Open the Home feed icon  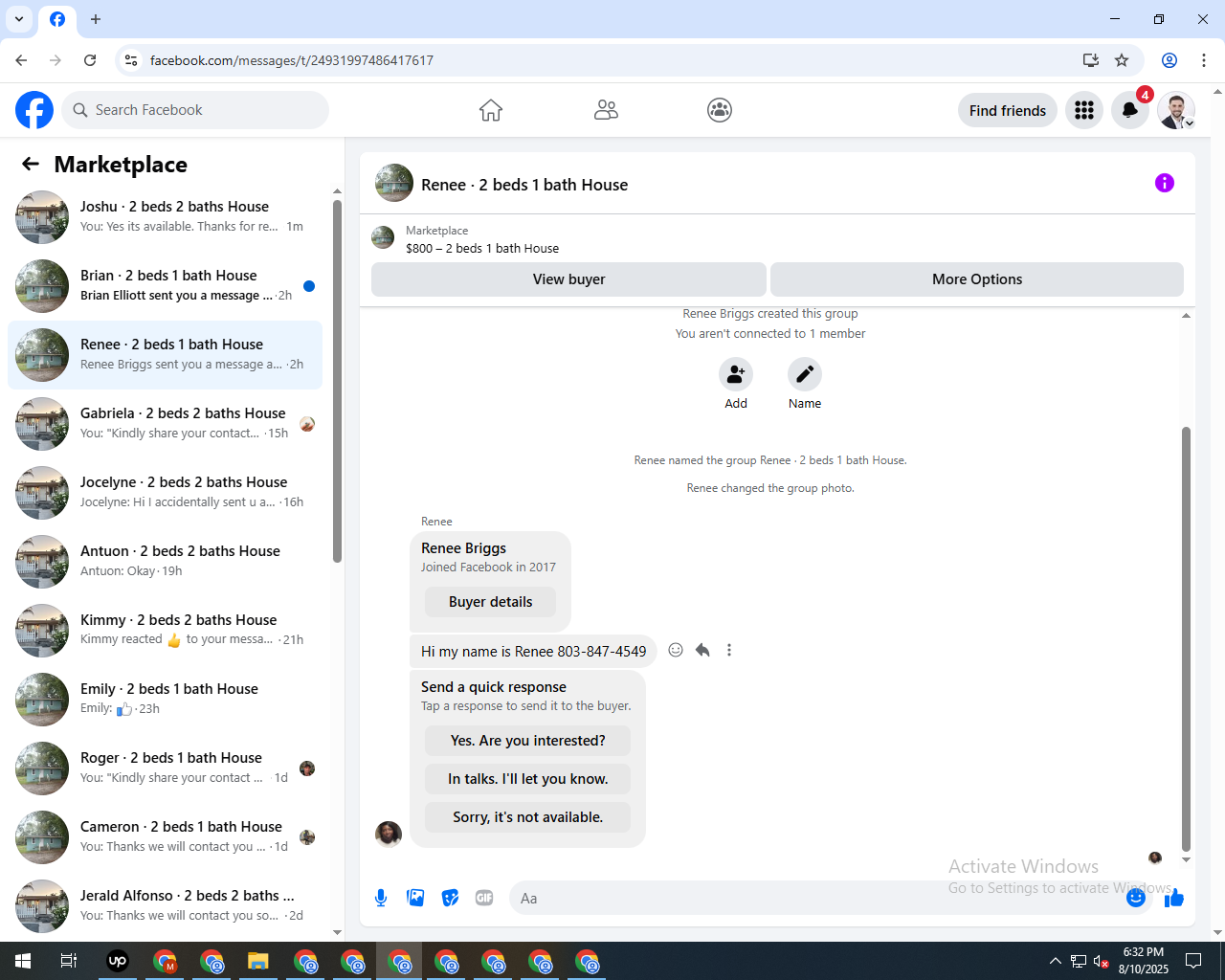(x=491, y=110)
